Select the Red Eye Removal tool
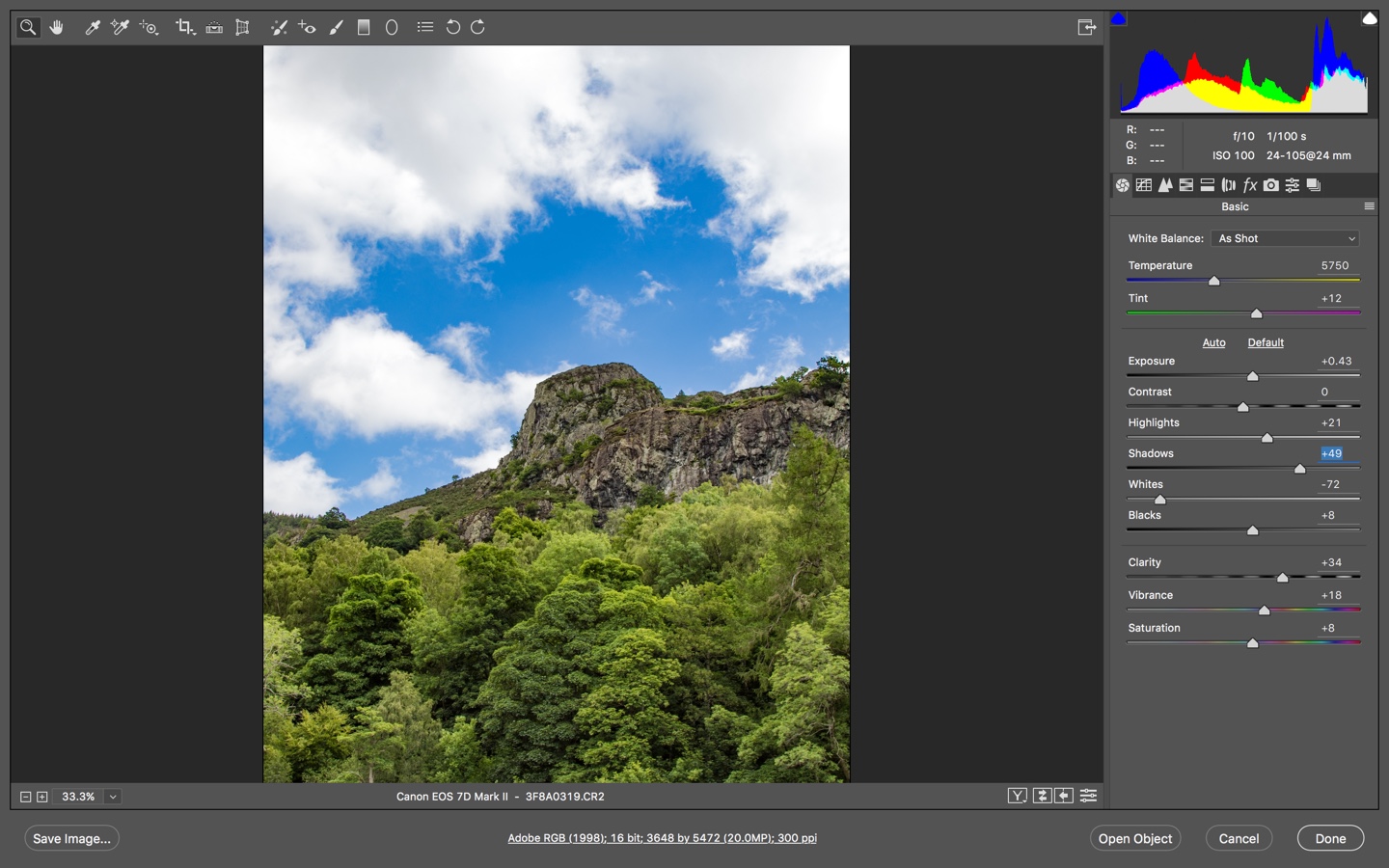 pyautogui.click(x=307, y=27)
